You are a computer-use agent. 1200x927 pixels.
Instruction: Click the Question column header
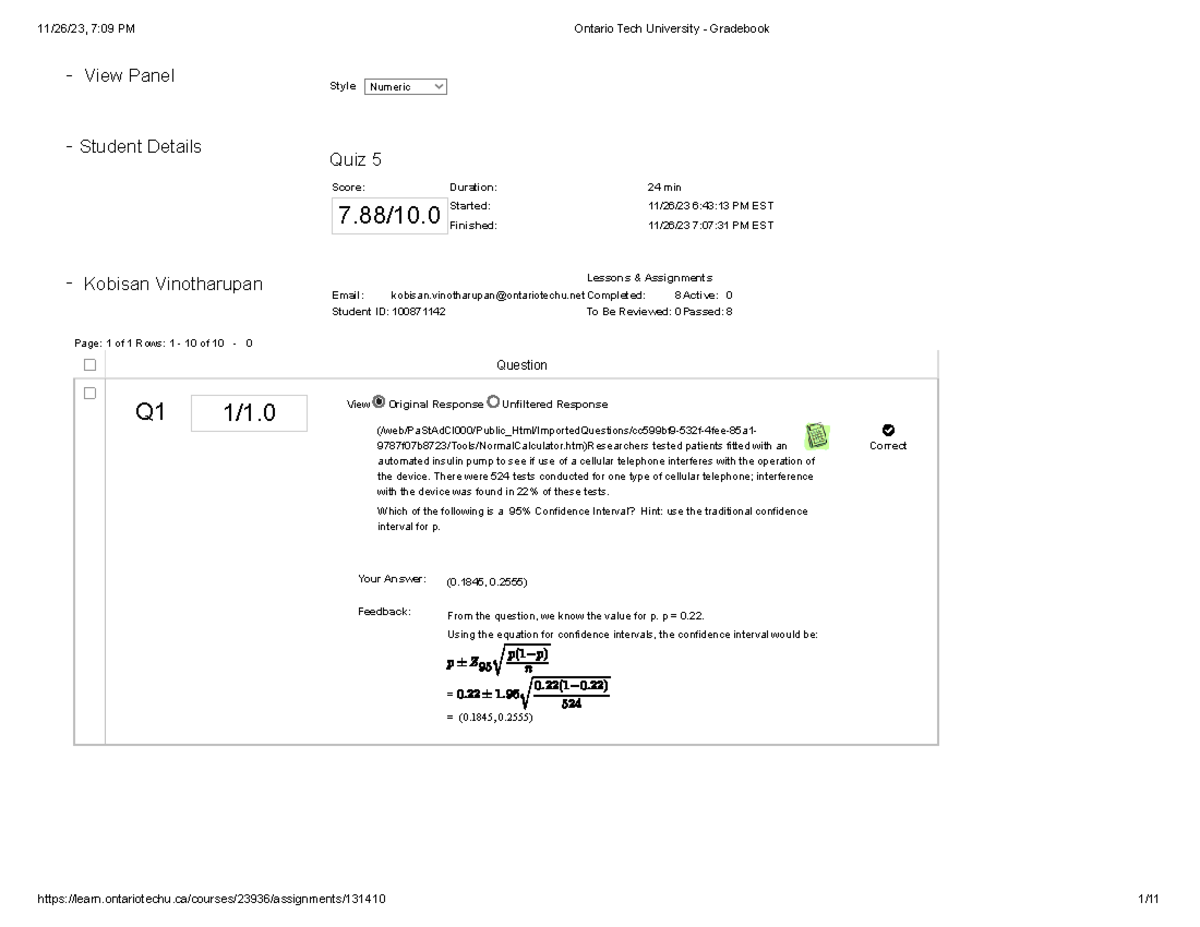coord(522,364)
